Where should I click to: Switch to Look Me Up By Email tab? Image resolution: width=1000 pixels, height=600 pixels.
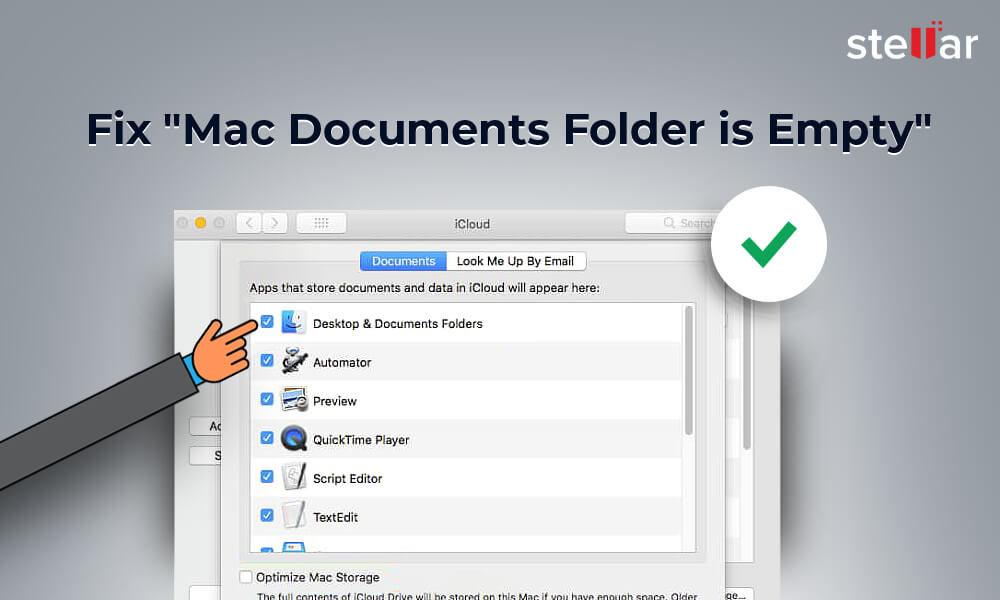click(x=515, y=261)
